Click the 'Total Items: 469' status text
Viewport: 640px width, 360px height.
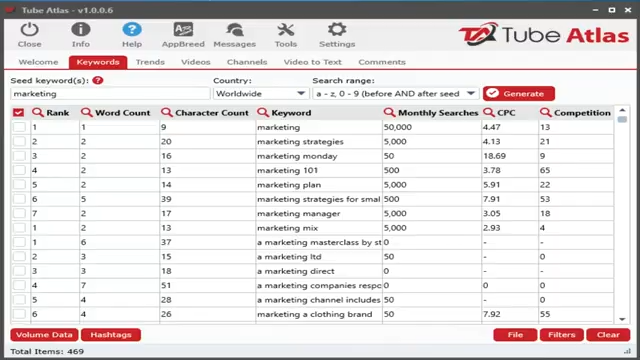click(47, 351)
